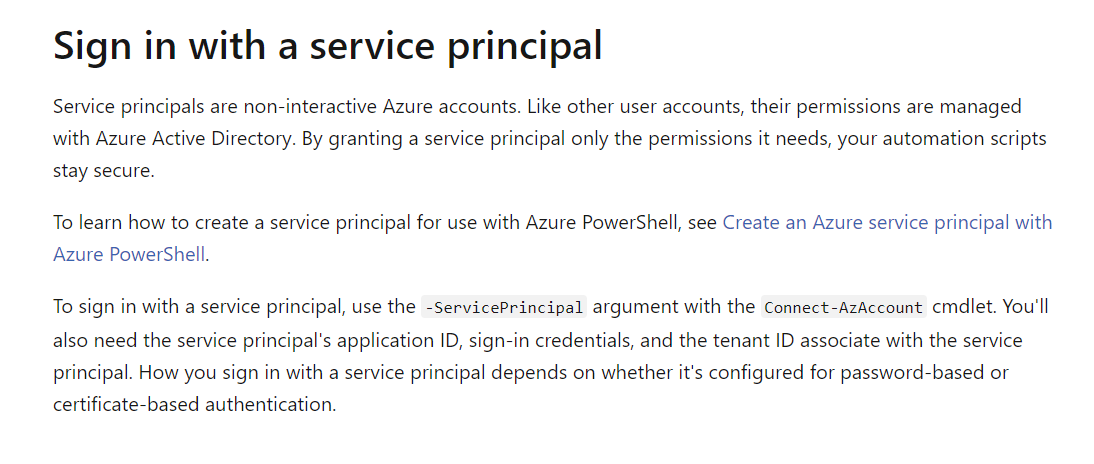The image size is (1094, 464).
Task: Click the word "non-interactive"
Action: 293,106
